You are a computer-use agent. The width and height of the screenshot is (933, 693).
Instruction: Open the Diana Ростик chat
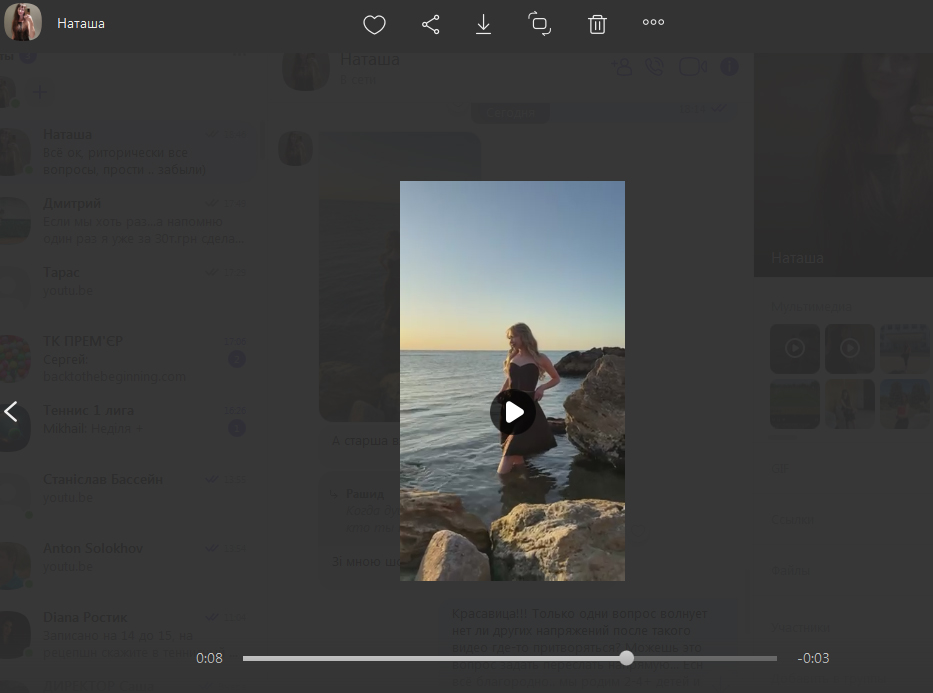(128, 635)
